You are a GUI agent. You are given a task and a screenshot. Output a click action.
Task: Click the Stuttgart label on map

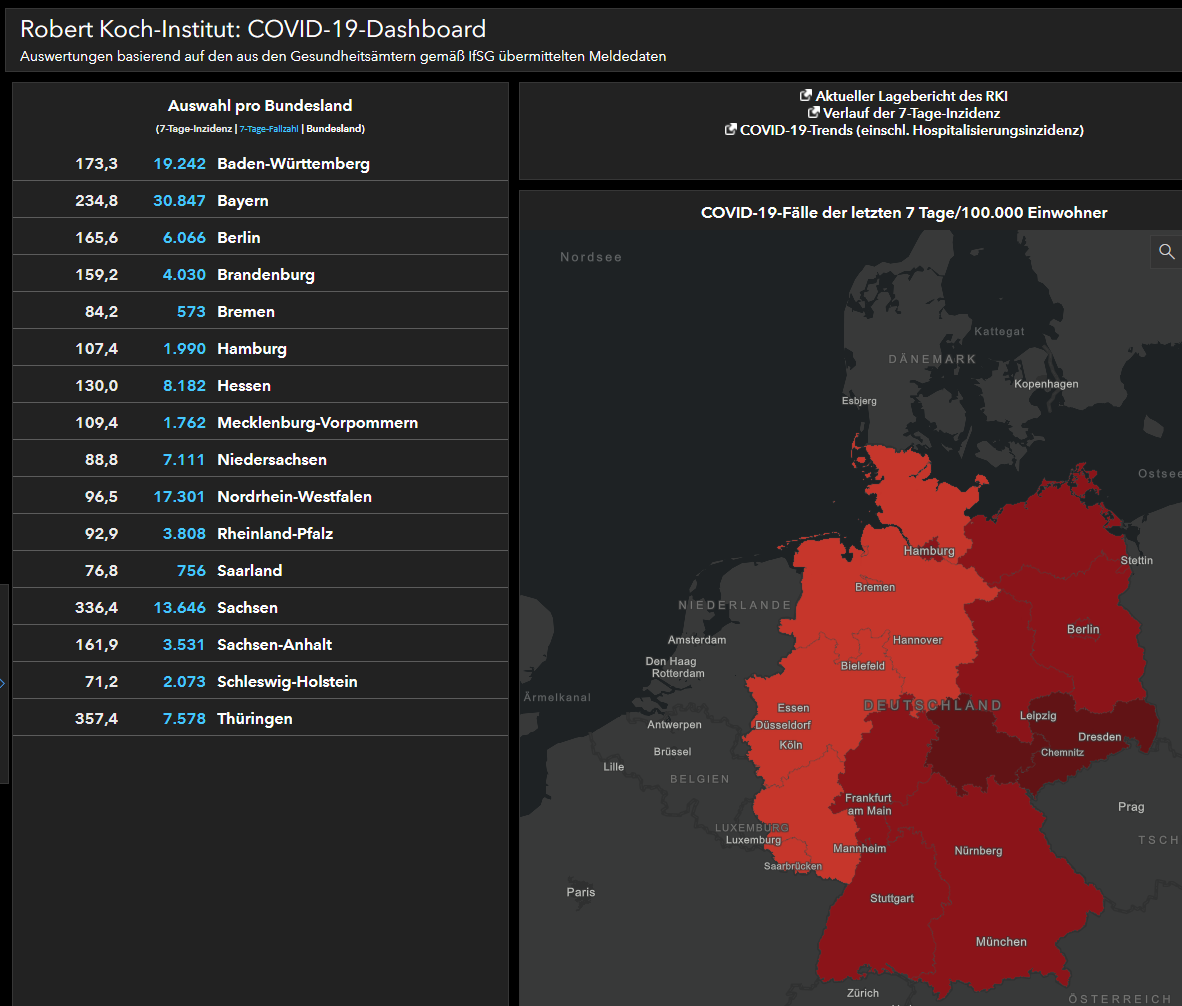click(x=891, y=898)
